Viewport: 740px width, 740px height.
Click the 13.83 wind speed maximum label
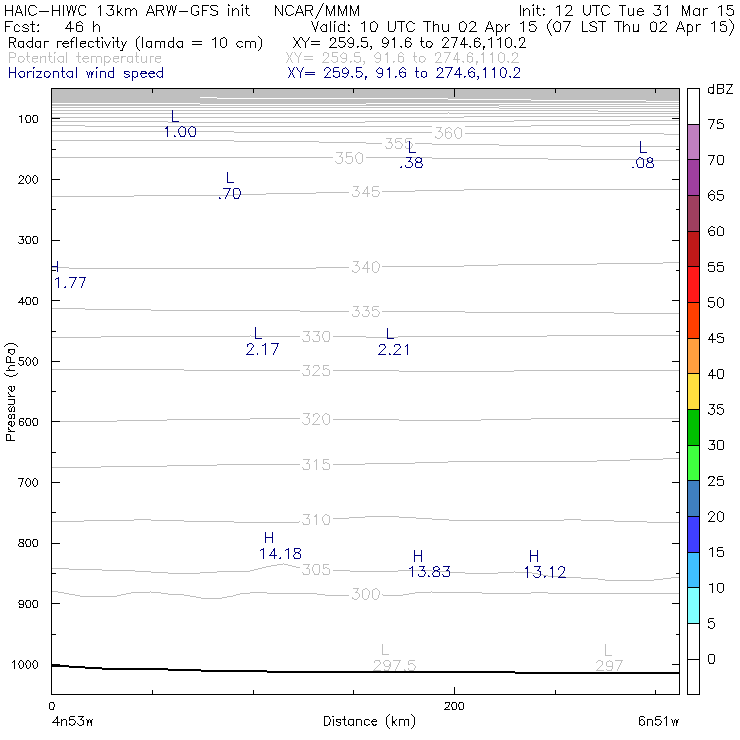pos(429,572)
